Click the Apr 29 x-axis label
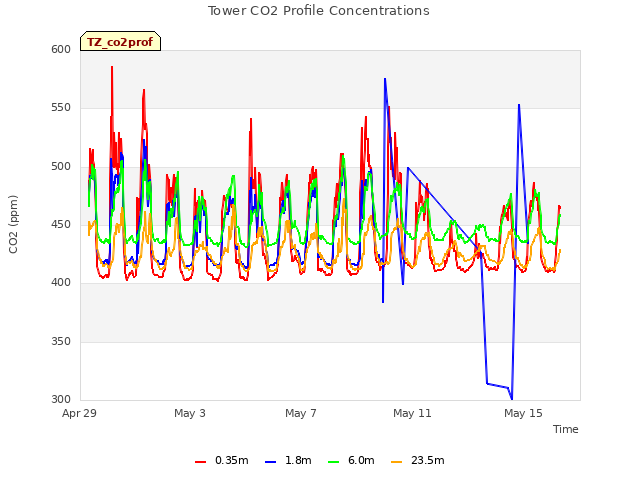This screenshot has width=640, height=480. tap(79, 413)
